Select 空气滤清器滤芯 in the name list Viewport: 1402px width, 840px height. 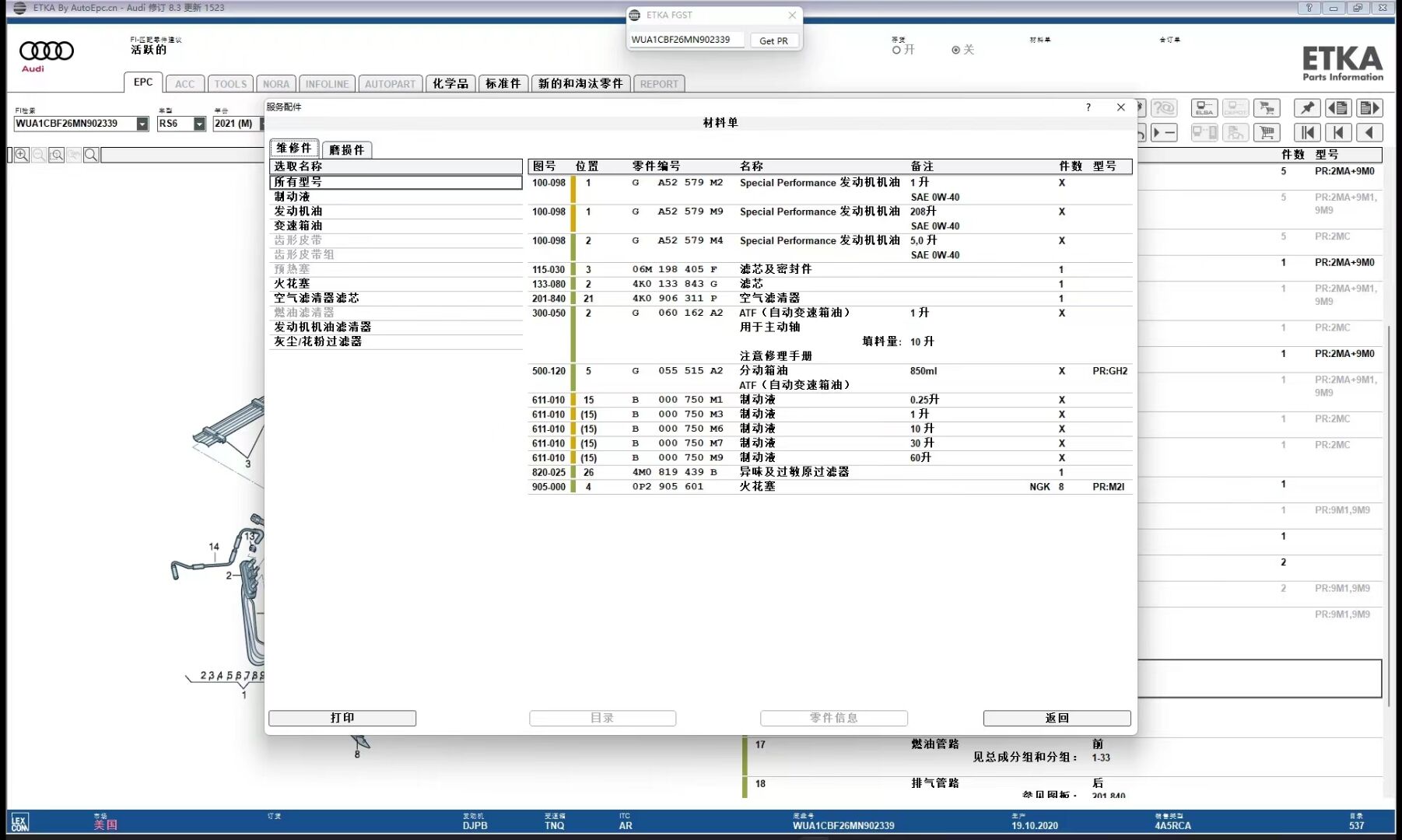(x=396, y=298)
